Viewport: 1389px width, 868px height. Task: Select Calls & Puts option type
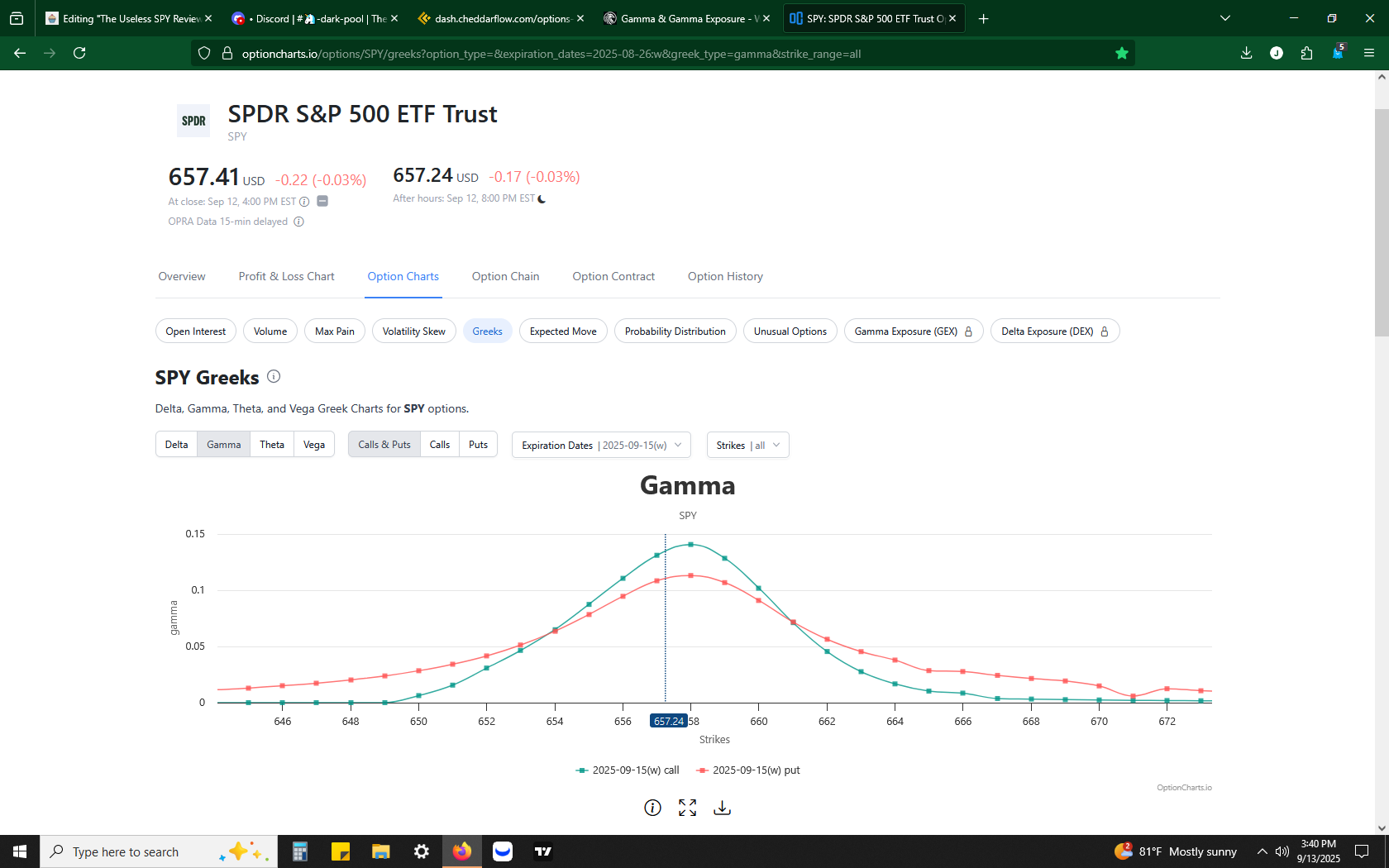(384, 445)
